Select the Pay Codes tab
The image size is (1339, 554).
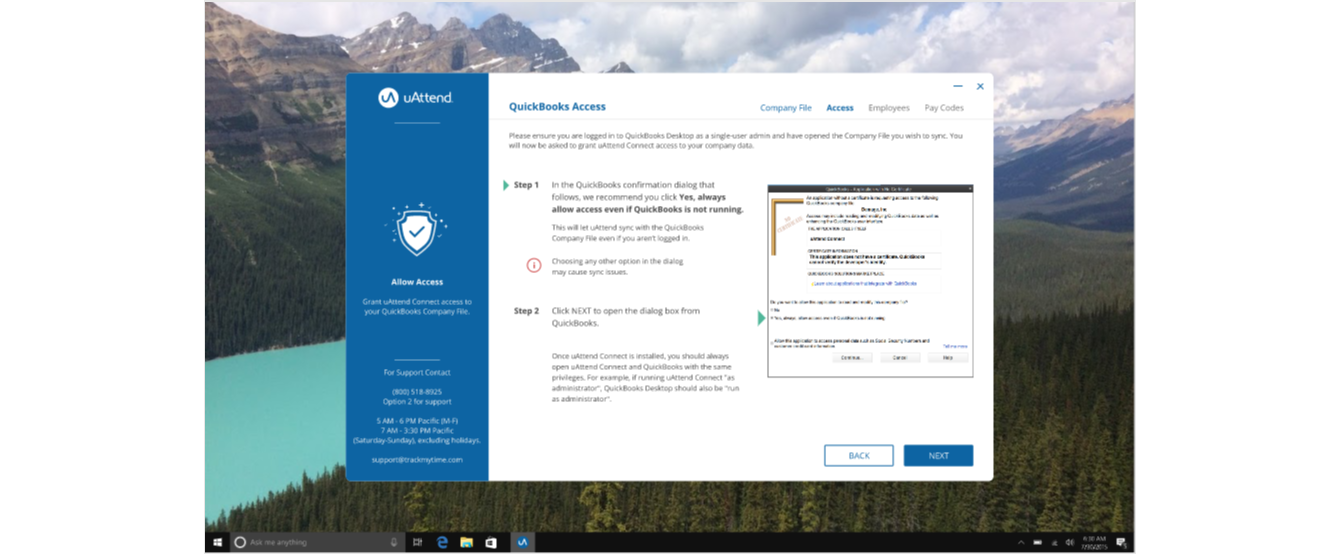point(944,108)
